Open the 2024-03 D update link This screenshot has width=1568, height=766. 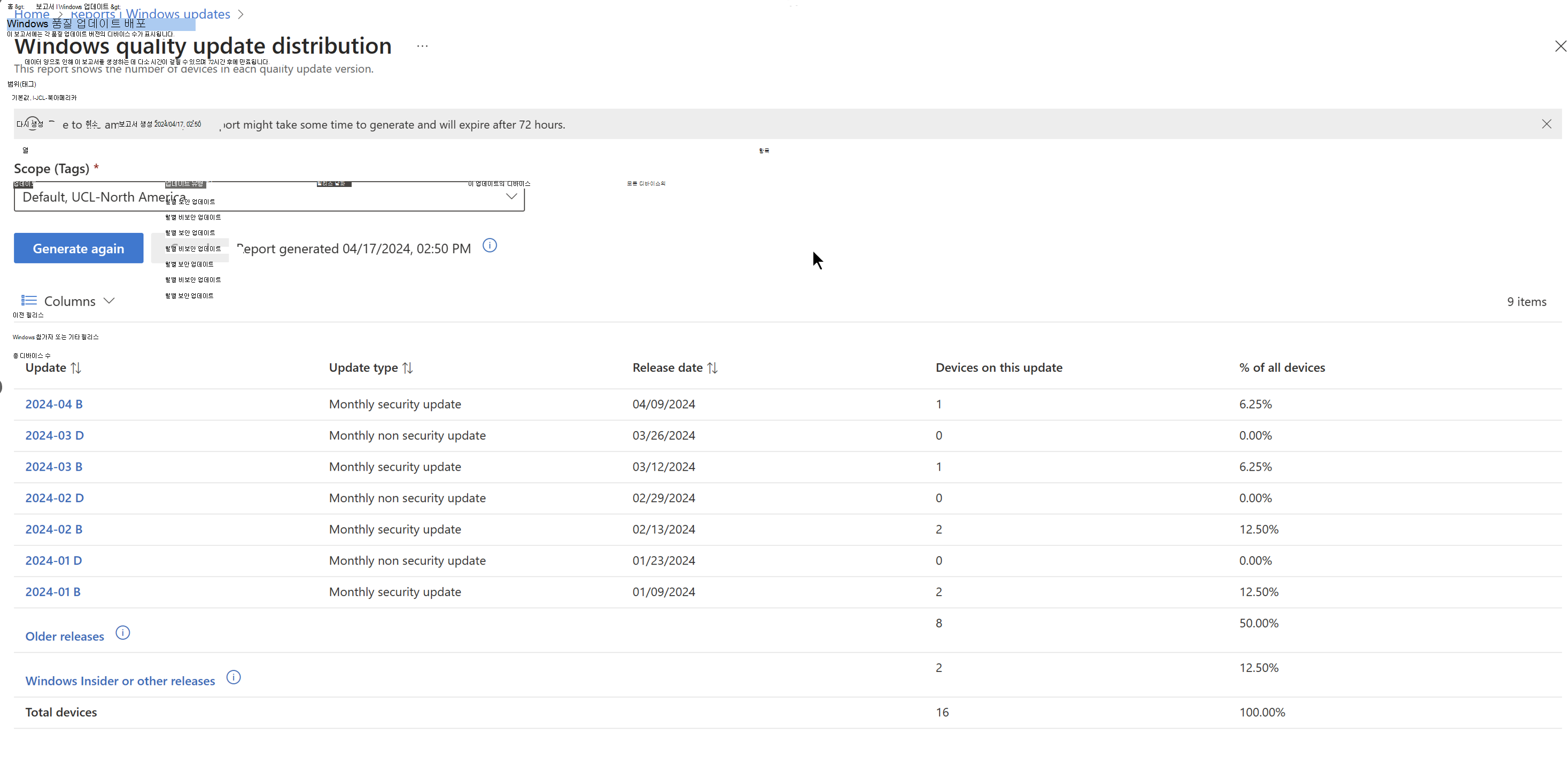(54, 436)
